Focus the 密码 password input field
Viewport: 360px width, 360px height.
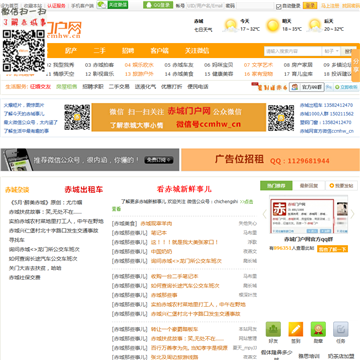254,6
